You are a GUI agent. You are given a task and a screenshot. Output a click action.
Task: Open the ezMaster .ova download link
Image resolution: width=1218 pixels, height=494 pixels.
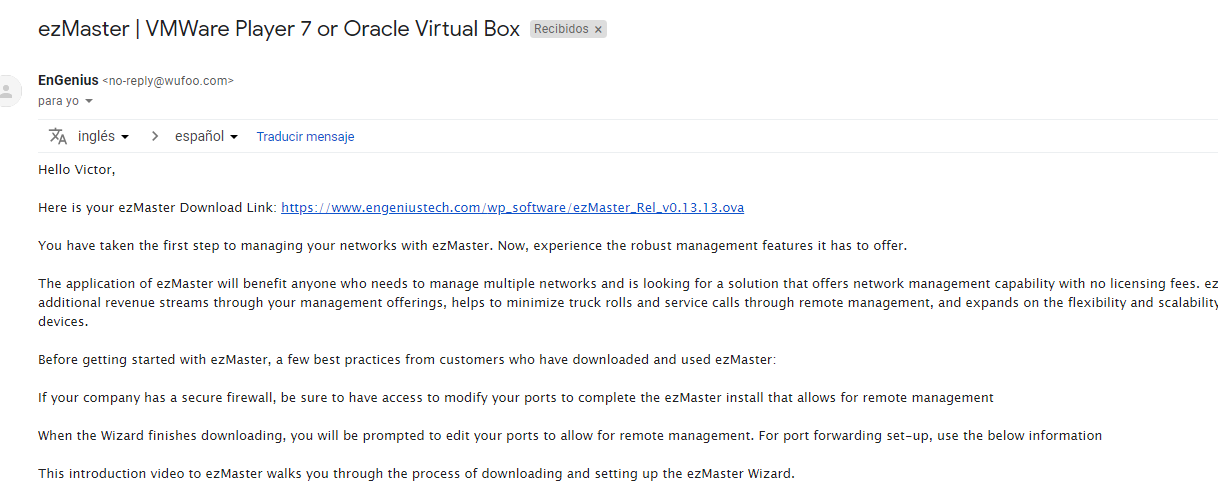click(512, 208)
